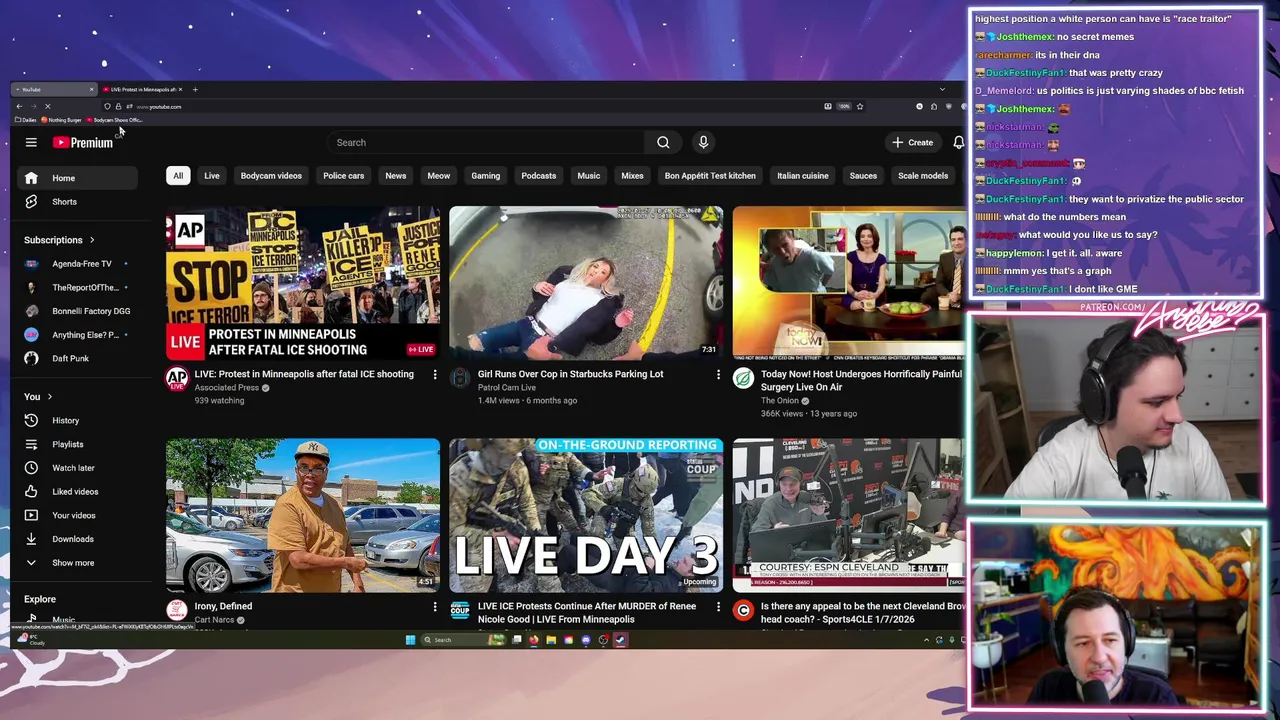Open more options for AP protest video
This screenshot has width=1280, height=720.
(434, 375)
